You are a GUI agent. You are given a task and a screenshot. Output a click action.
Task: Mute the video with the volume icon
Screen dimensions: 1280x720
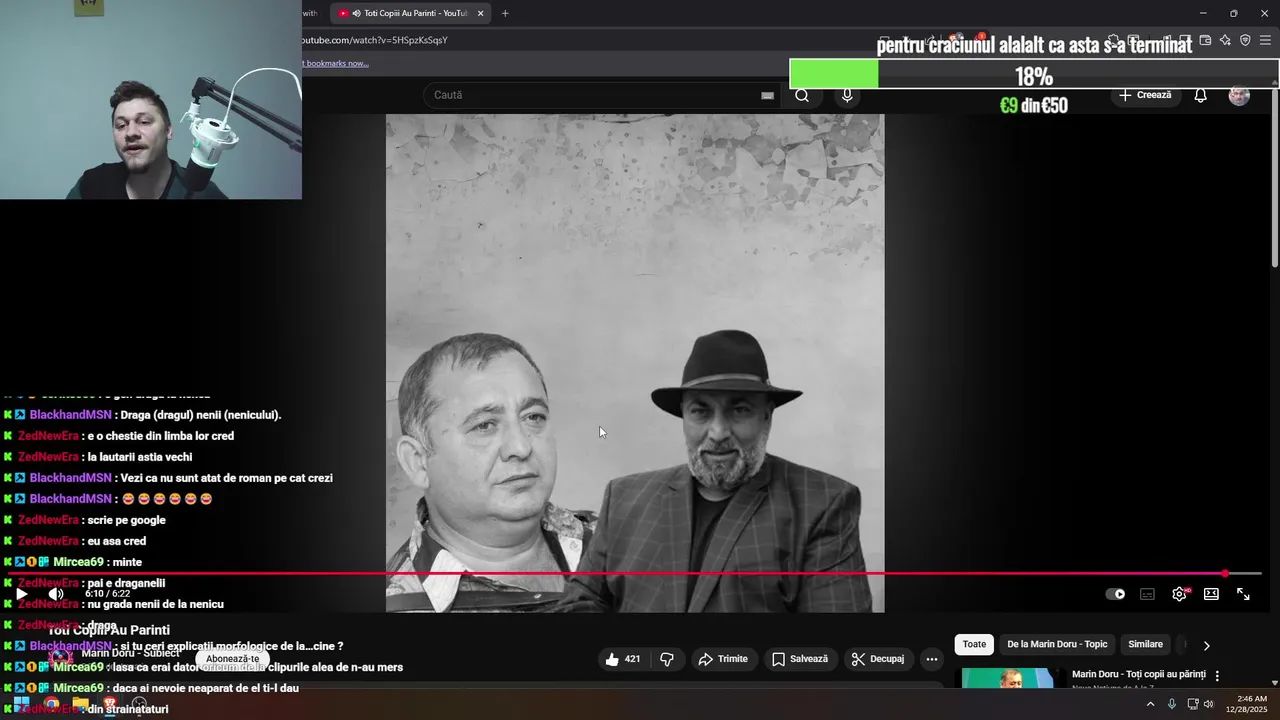click(56, 594)
